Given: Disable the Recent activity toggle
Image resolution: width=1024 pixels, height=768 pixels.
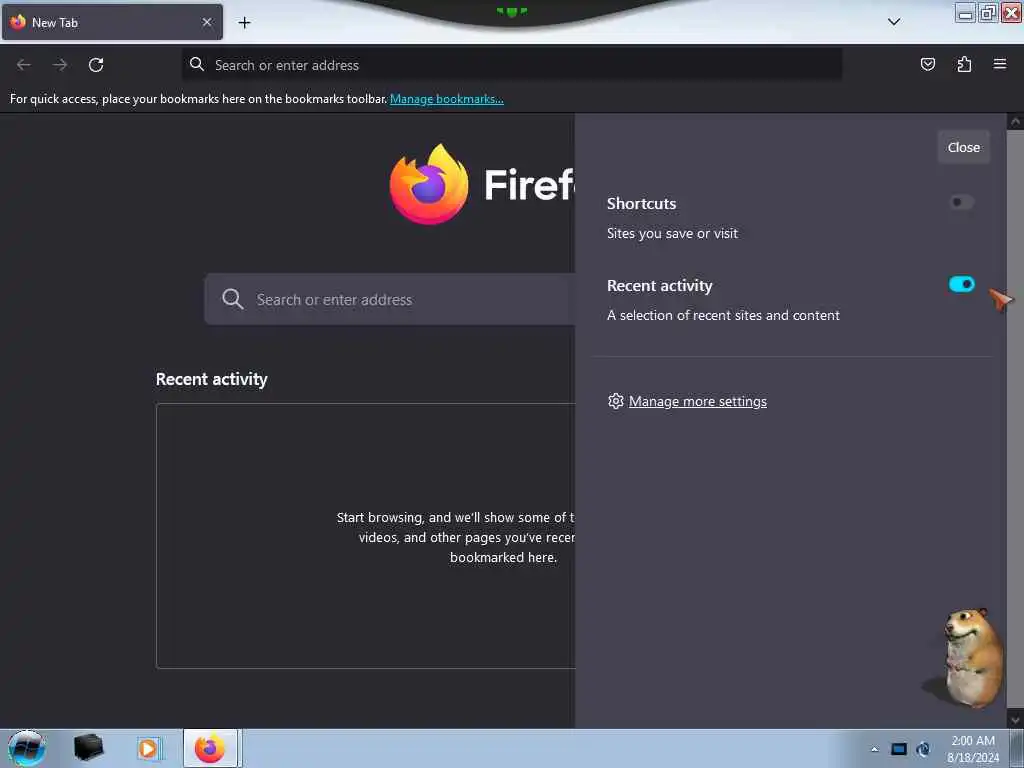Looking at the screenshot, I should (x=961, y=285).
